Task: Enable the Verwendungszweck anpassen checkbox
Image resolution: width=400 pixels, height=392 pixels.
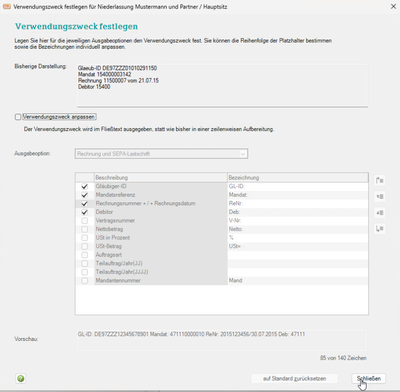Action: point(18,117)
